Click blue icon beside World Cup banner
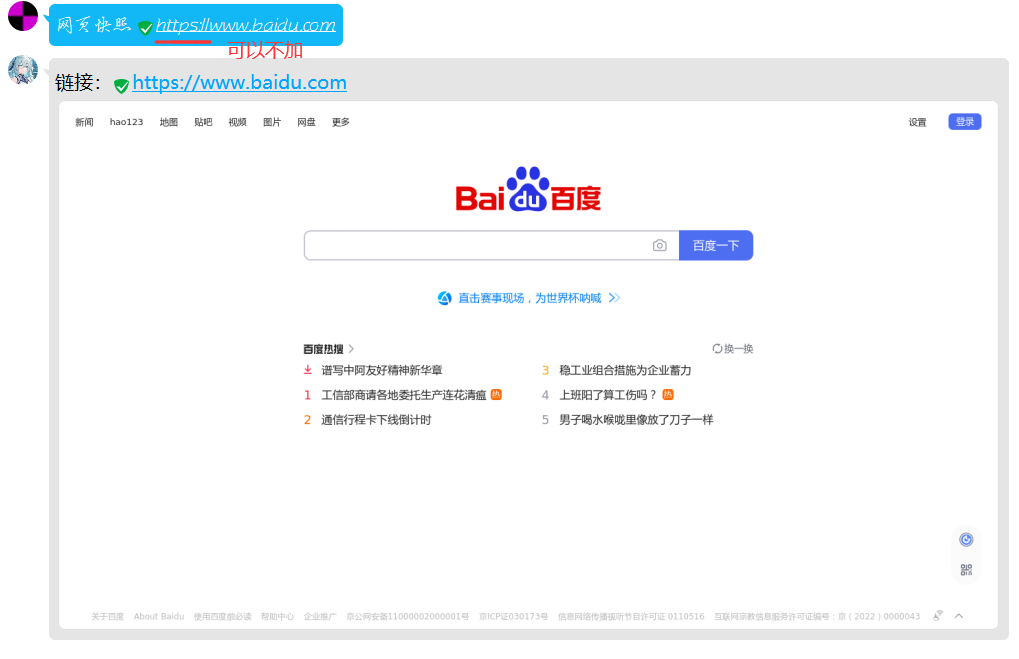The height and width of the screenshot is (659, 1019). (445, 298)
